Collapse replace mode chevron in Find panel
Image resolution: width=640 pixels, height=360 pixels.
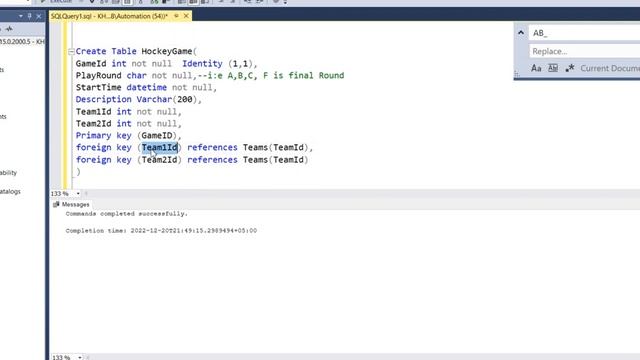(521, 33)
